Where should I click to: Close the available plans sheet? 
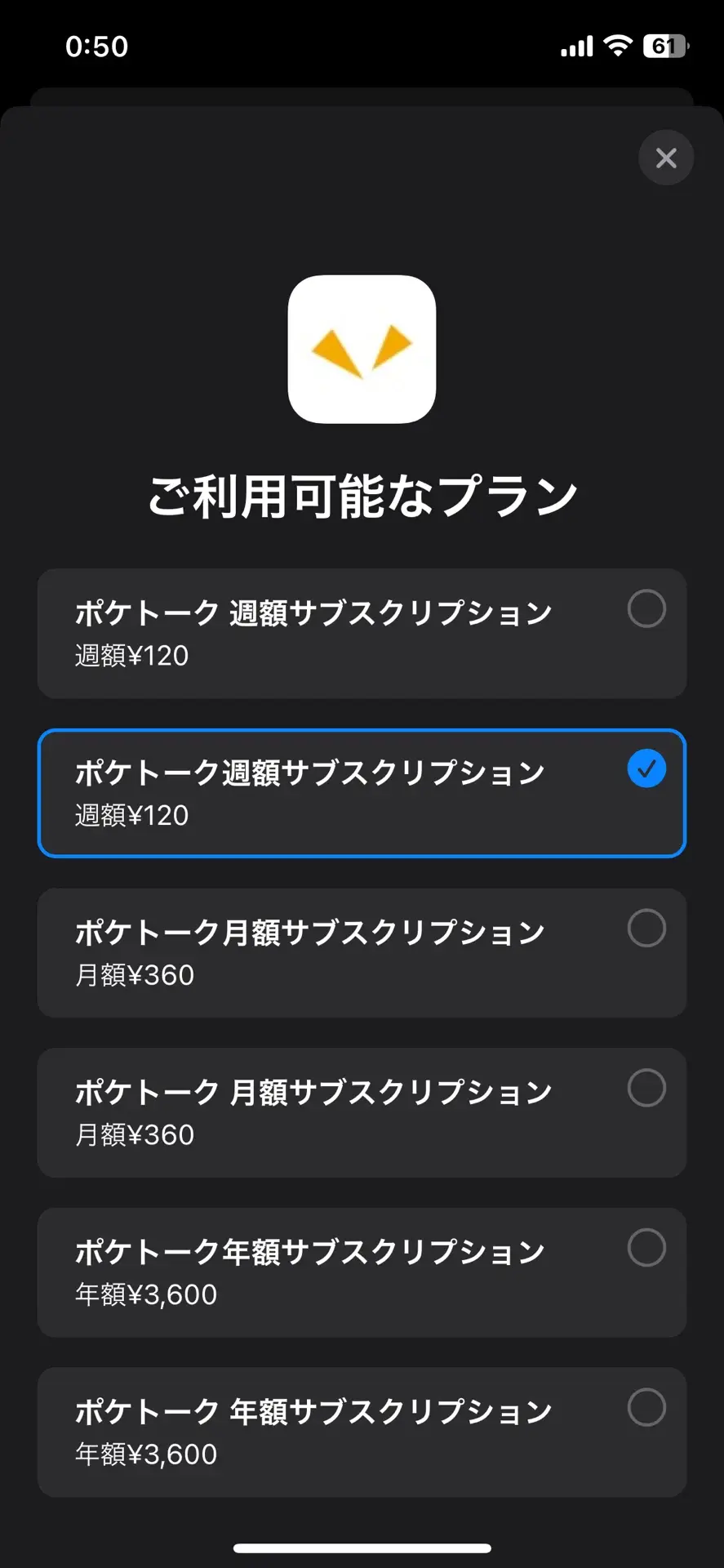666,158
